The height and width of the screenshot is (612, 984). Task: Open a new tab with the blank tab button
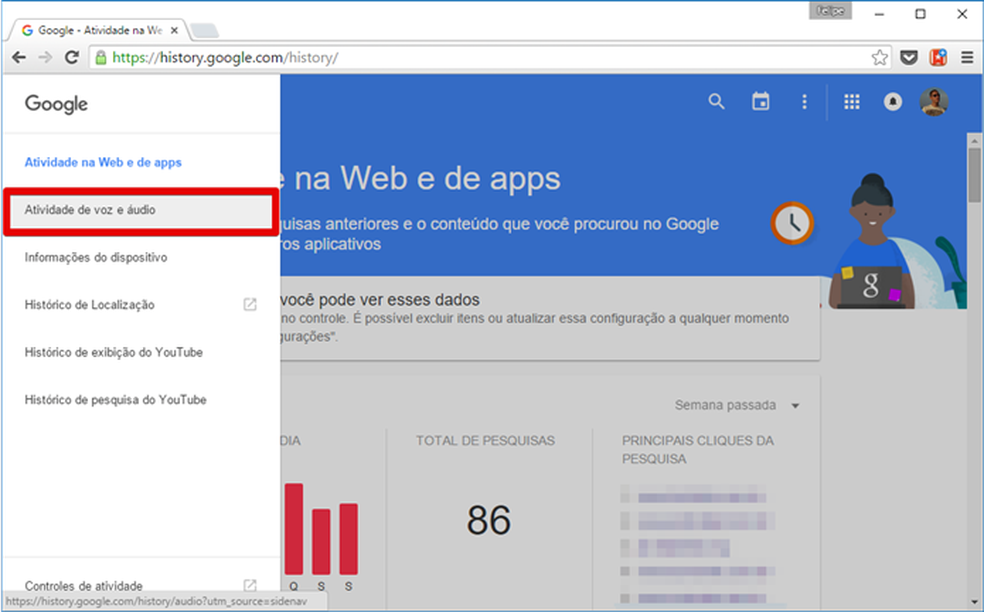204,30
